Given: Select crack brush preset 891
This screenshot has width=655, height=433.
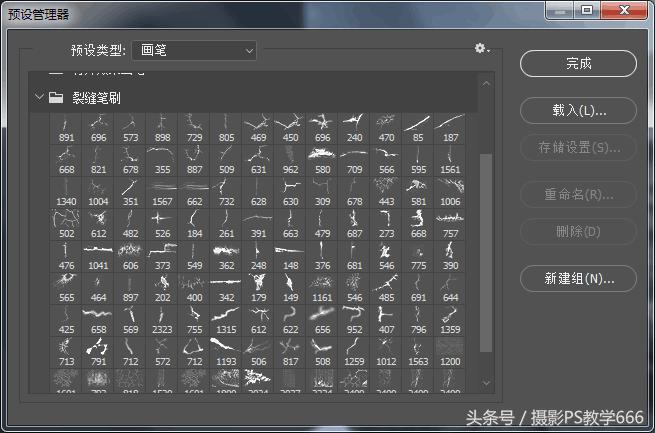Looking at the screenshot, I should coord(66,129).
